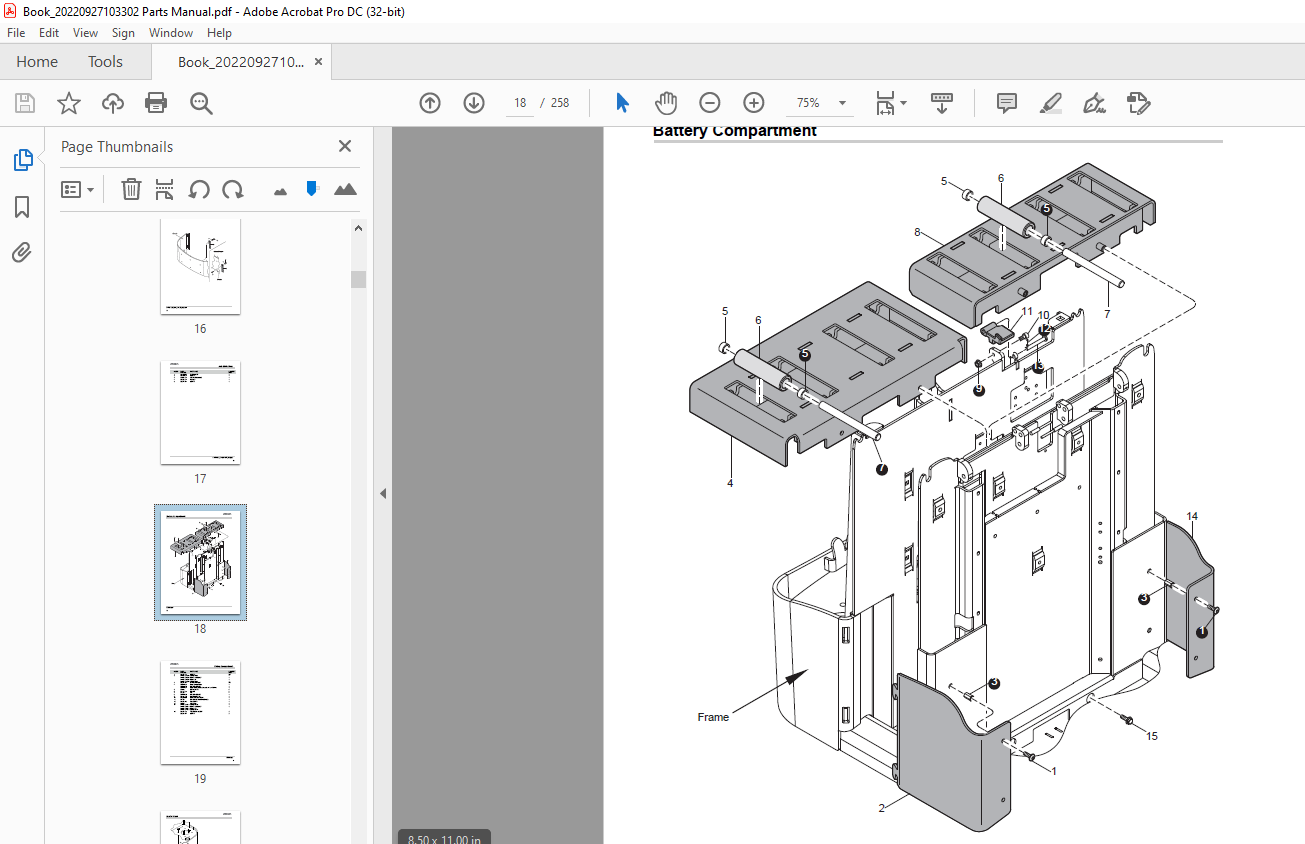Bookmark the document with the star icon
Image resolution: width=1305 pixels, height=844 pixels.
(68, 103)
